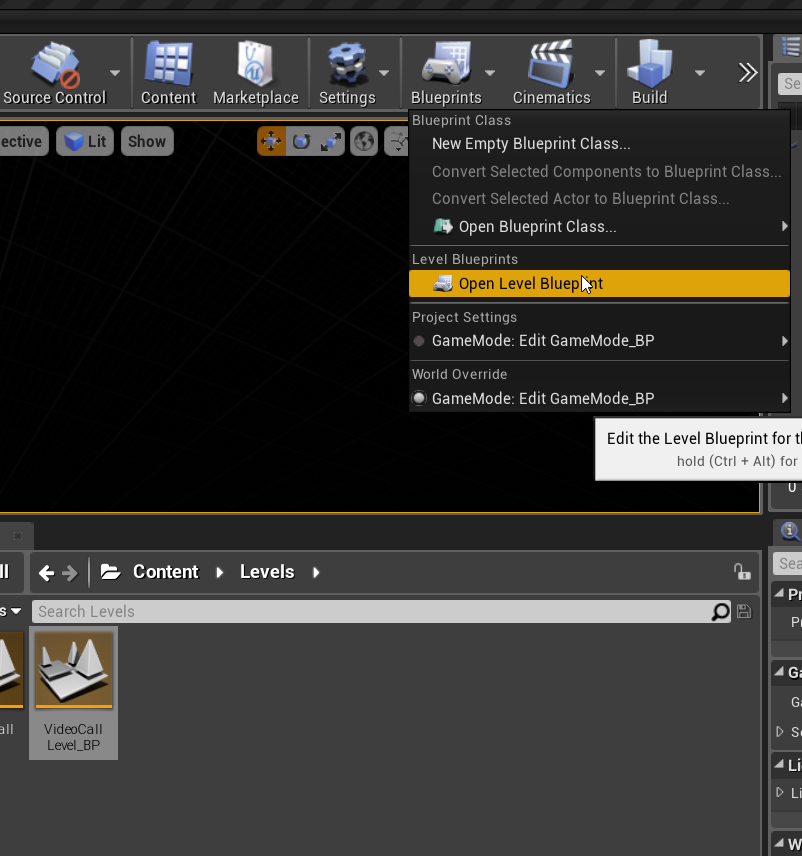Toggle world/local coordinate system globe
The height and width of the screenshot is (856, 802).
coord(364,141)
